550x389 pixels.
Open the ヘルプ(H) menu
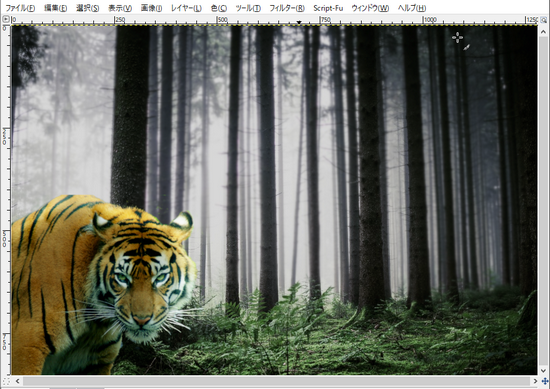[412, 8]
